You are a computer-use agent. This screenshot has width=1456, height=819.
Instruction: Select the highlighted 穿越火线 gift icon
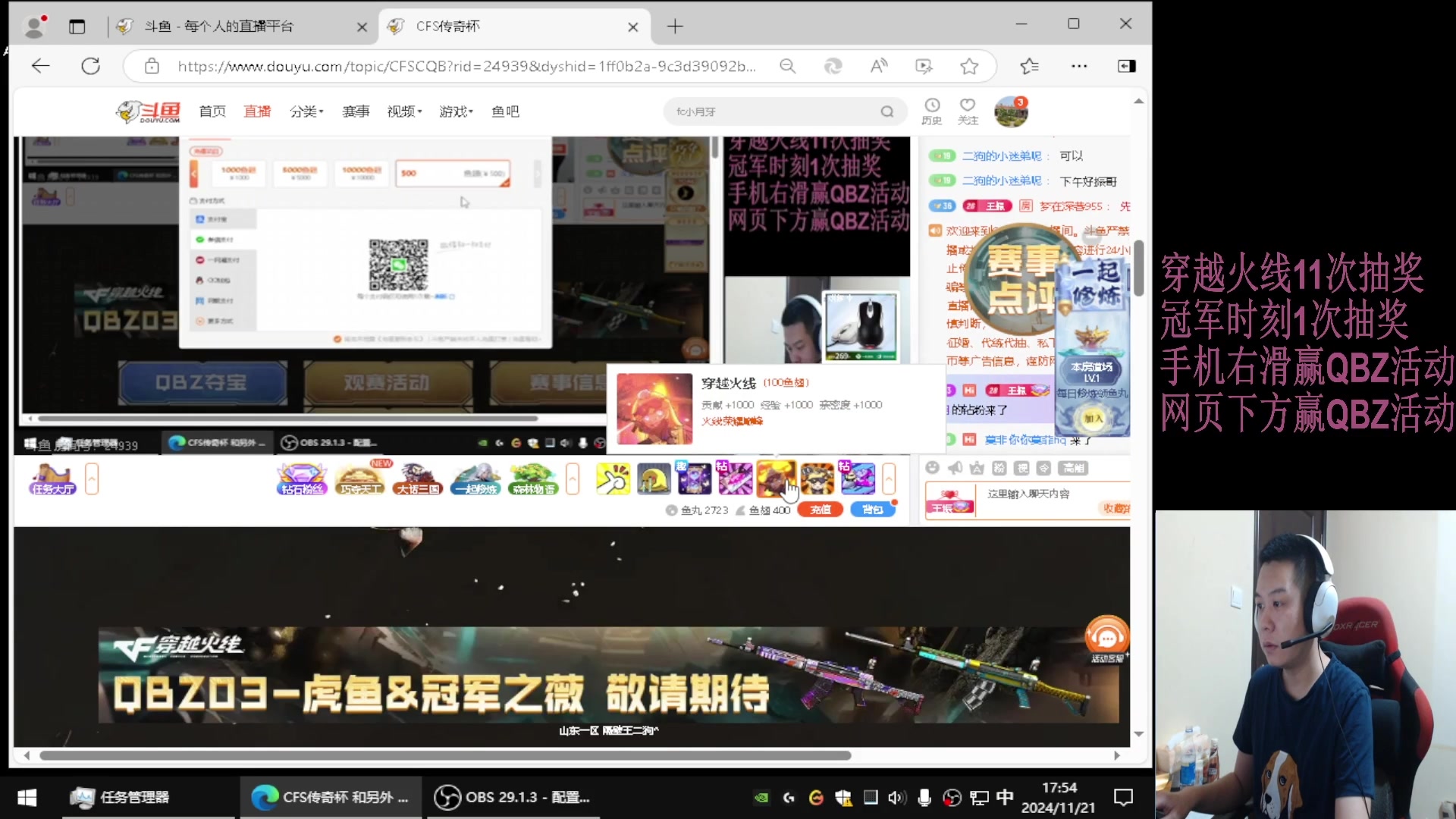point(776,479)
